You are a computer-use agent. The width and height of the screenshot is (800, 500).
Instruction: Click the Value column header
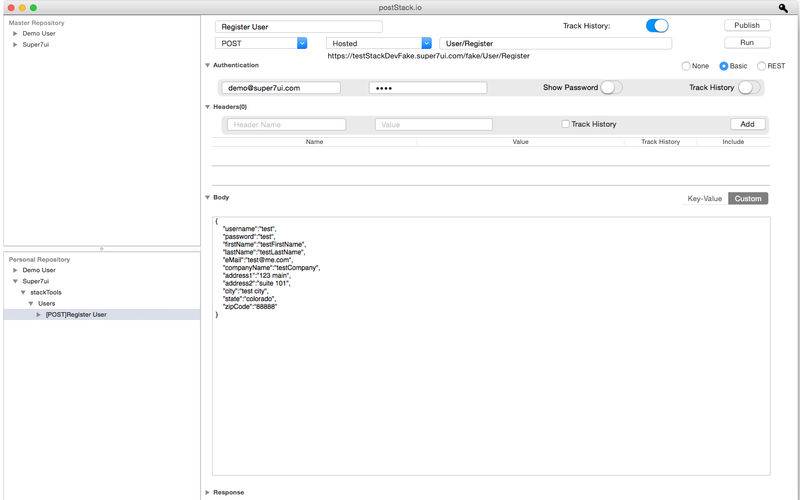pyautogui.click(x=520, y=142)
